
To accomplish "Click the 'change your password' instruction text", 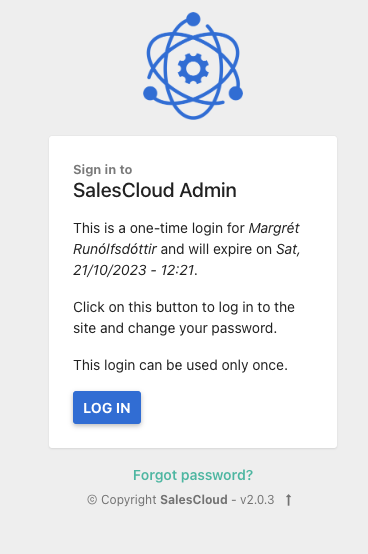I will (202, 328).
